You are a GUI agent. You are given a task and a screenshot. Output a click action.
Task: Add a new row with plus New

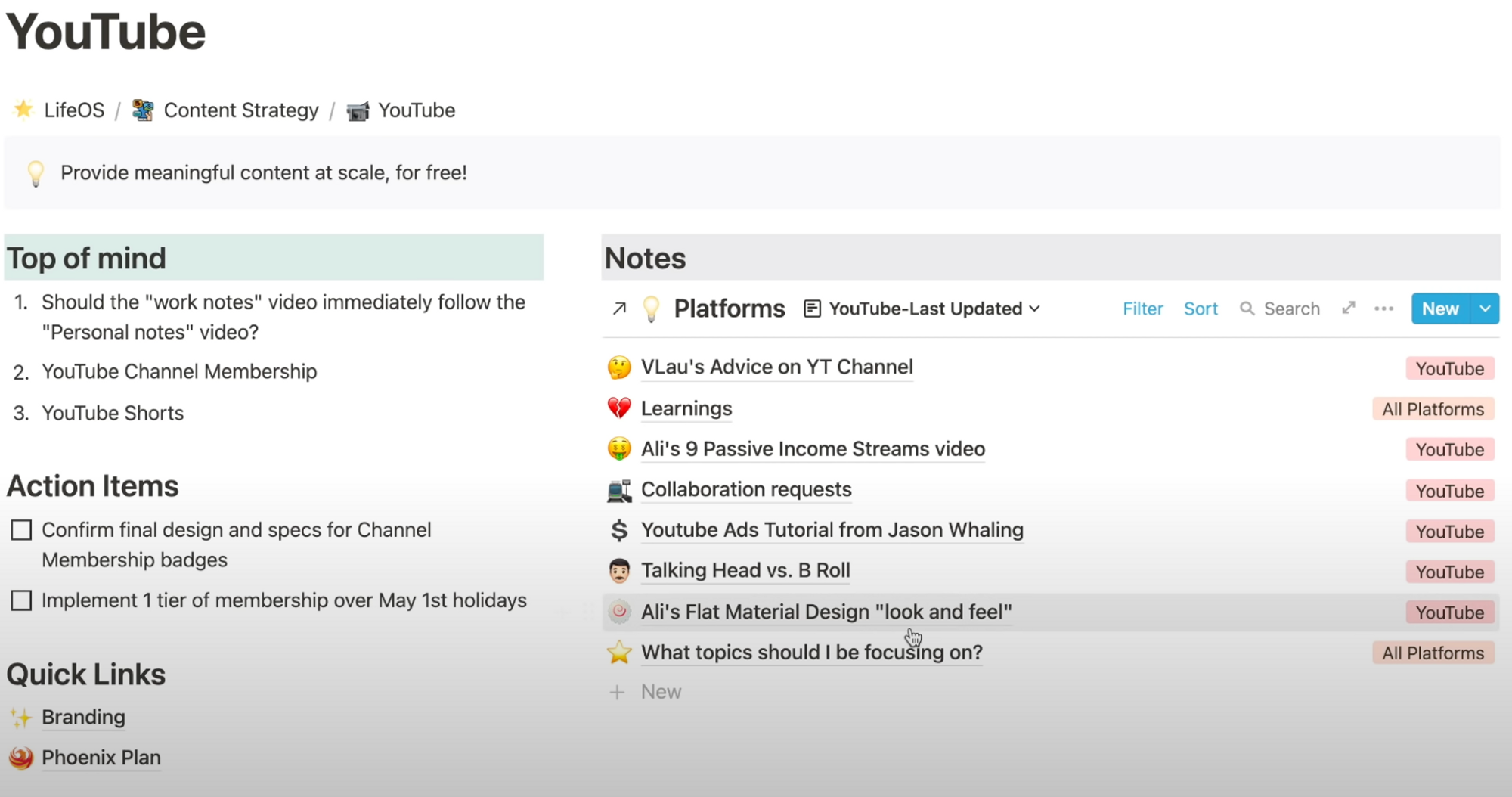pyautogui.click(x=646, y=692)
